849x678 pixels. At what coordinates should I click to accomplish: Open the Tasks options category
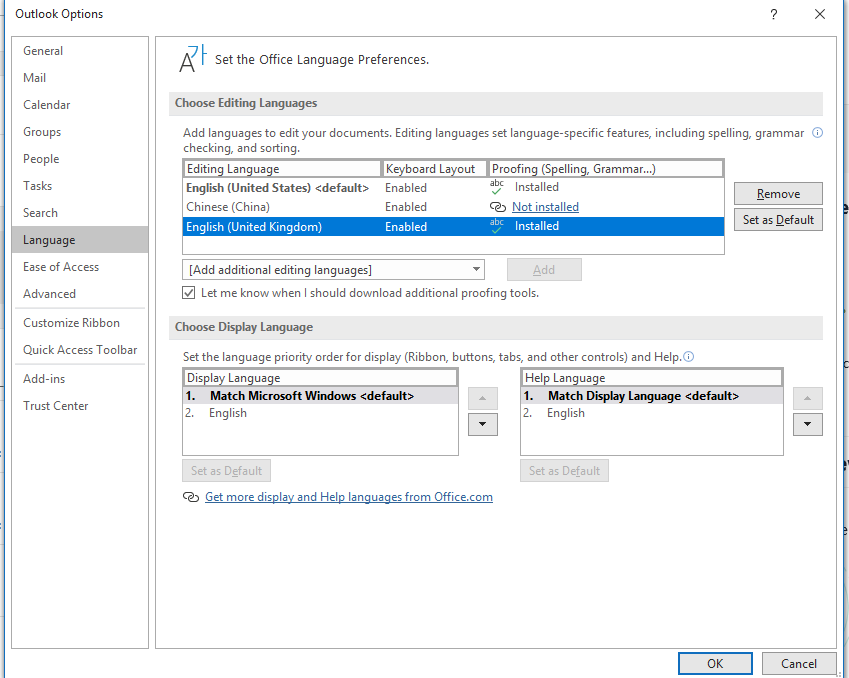[x=80, y=186]
